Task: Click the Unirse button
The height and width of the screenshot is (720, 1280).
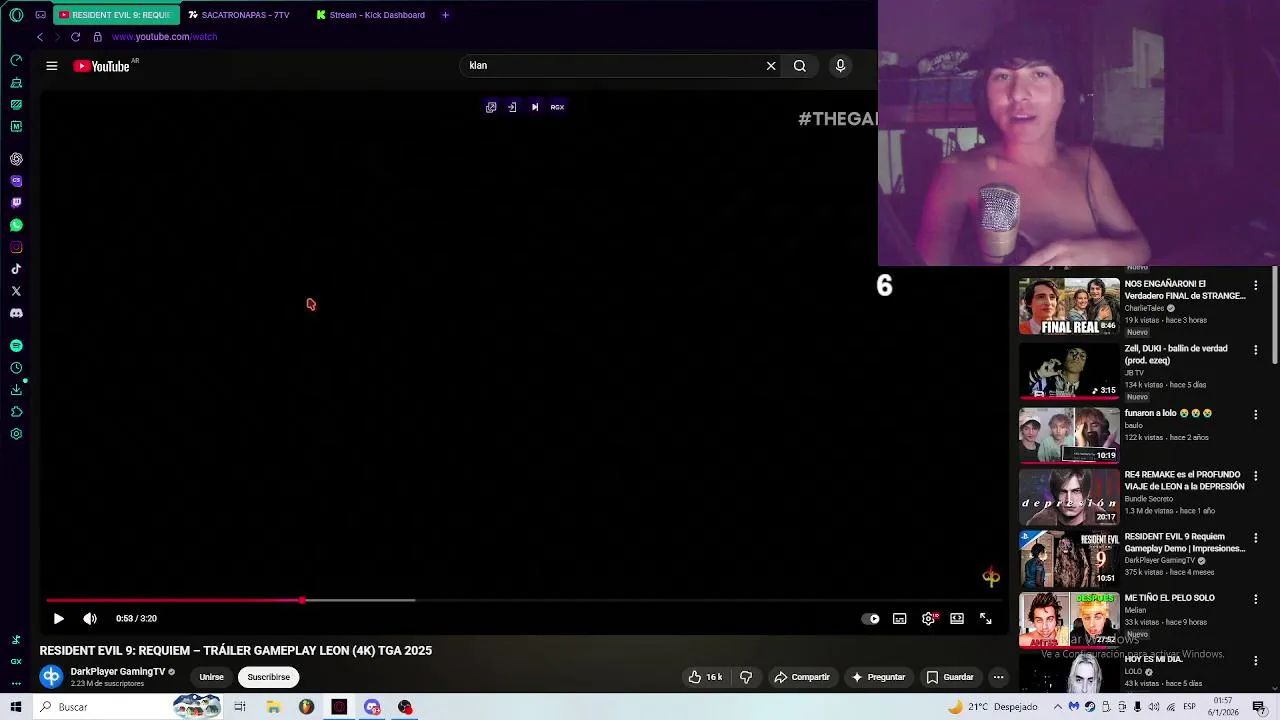Action: tap(211, 677)
